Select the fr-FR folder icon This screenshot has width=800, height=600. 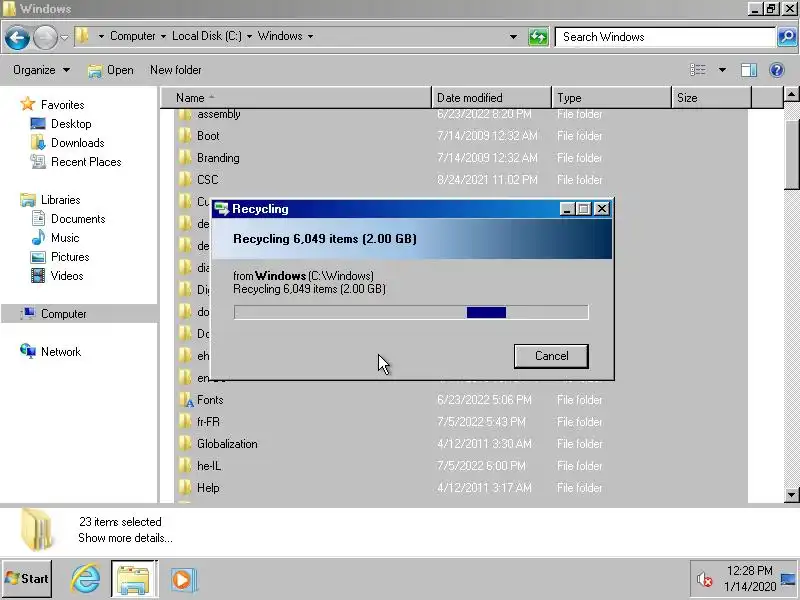click(x=186, y=421)
